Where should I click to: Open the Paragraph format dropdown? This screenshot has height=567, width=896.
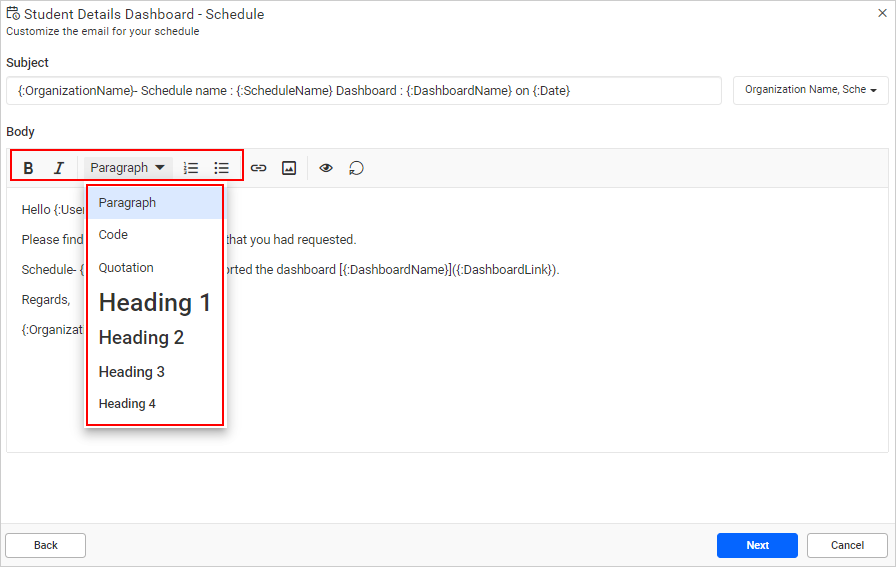[127, 168]
